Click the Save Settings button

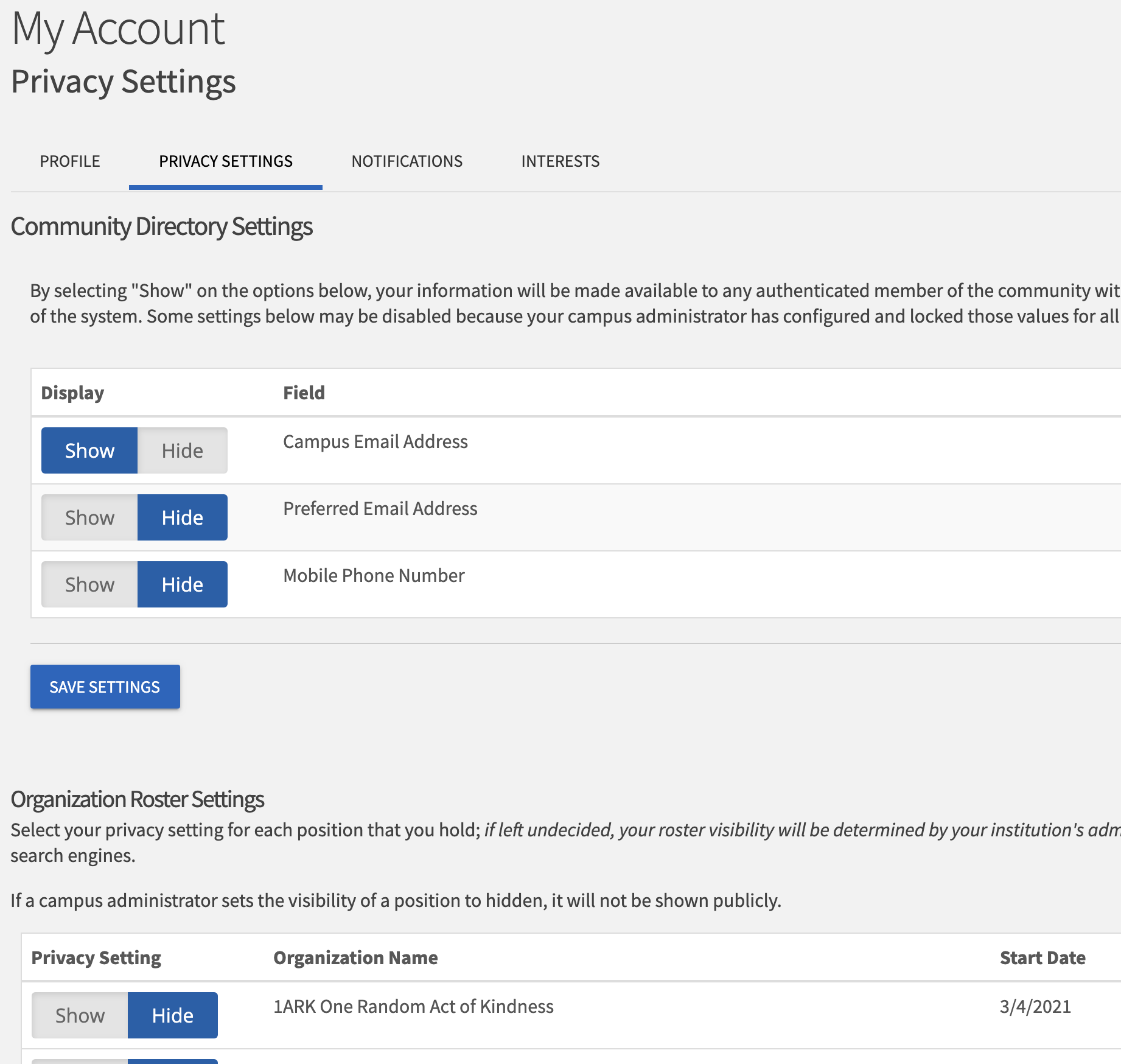point(105,687)
